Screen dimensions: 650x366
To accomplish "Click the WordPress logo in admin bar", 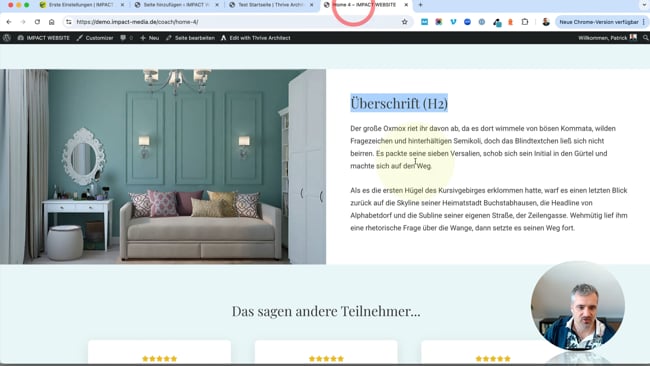I will click(x=7, y=38).
